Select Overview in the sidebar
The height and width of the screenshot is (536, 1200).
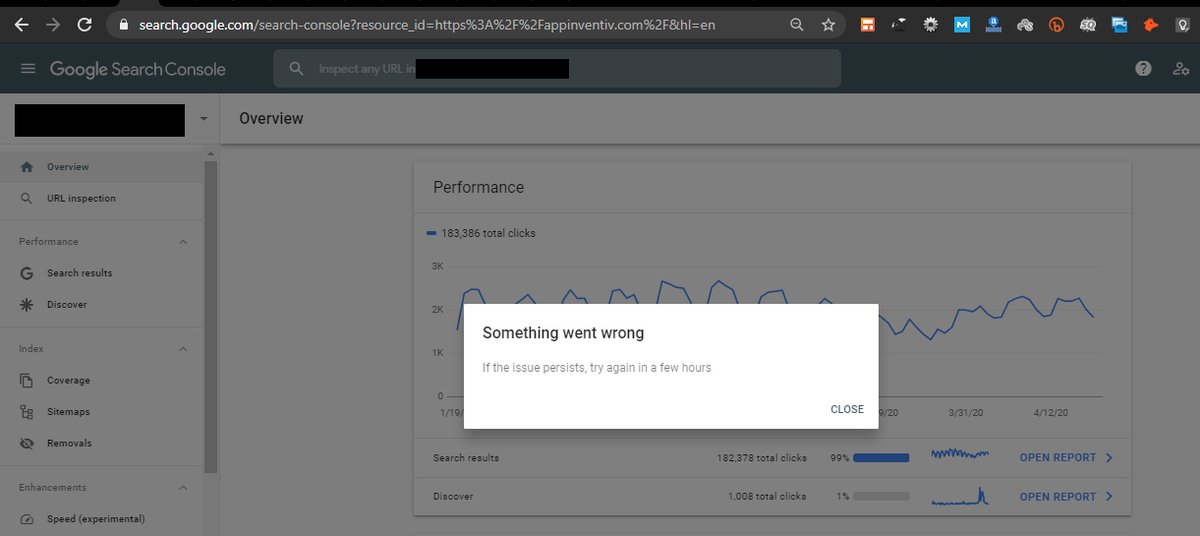[x=101, y=167]
